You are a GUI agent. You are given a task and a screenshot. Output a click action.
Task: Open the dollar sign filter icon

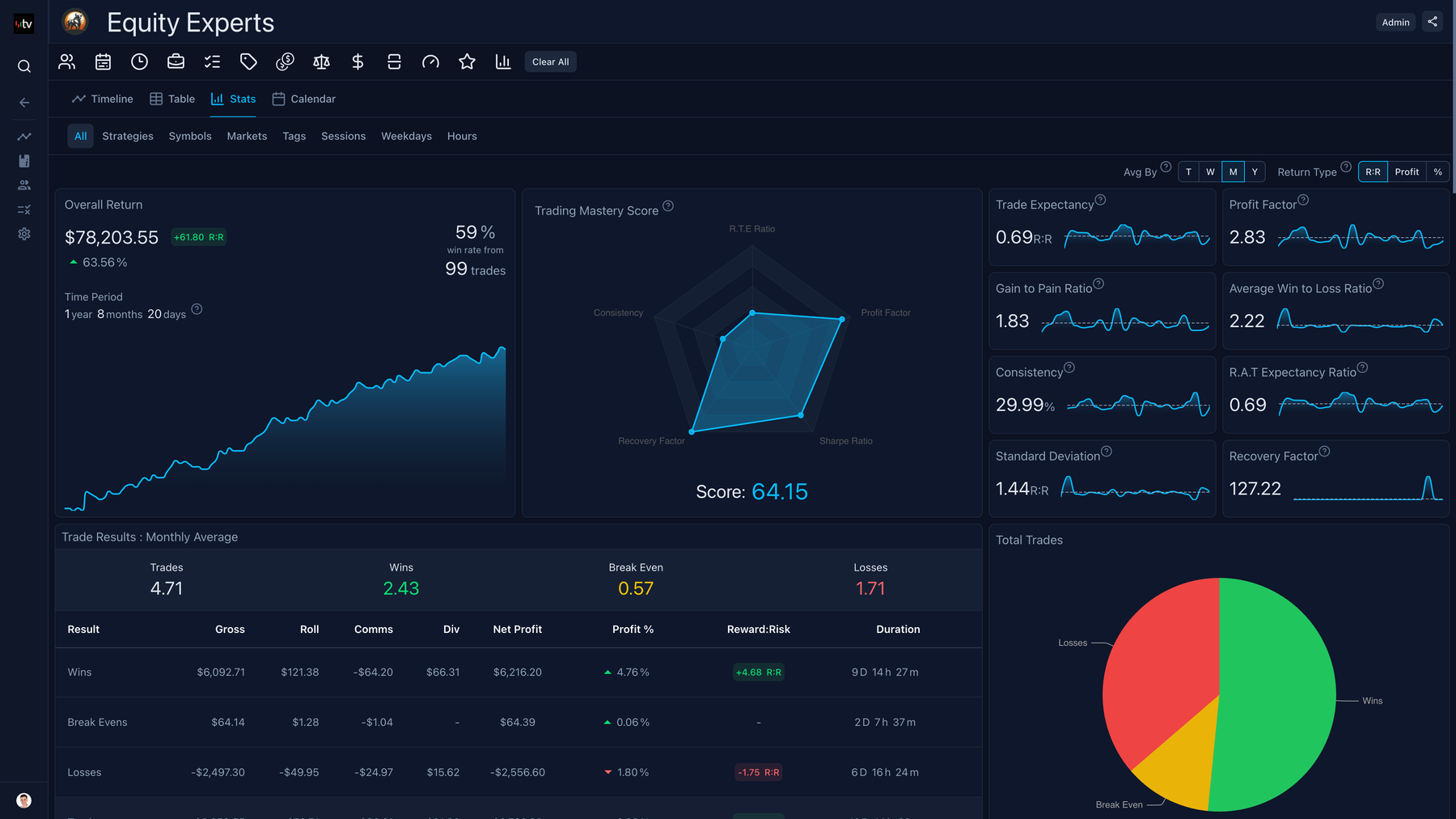358,62
